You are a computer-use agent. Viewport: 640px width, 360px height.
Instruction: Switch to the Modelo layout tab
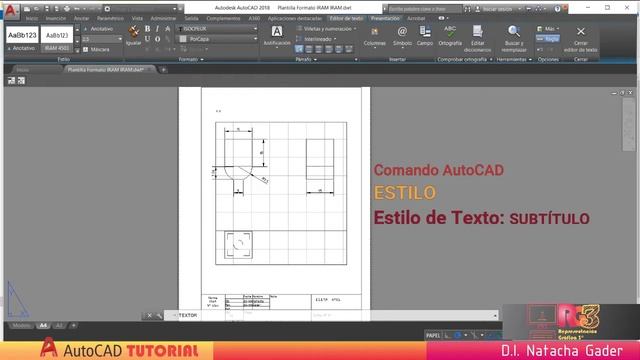point(21,326)
